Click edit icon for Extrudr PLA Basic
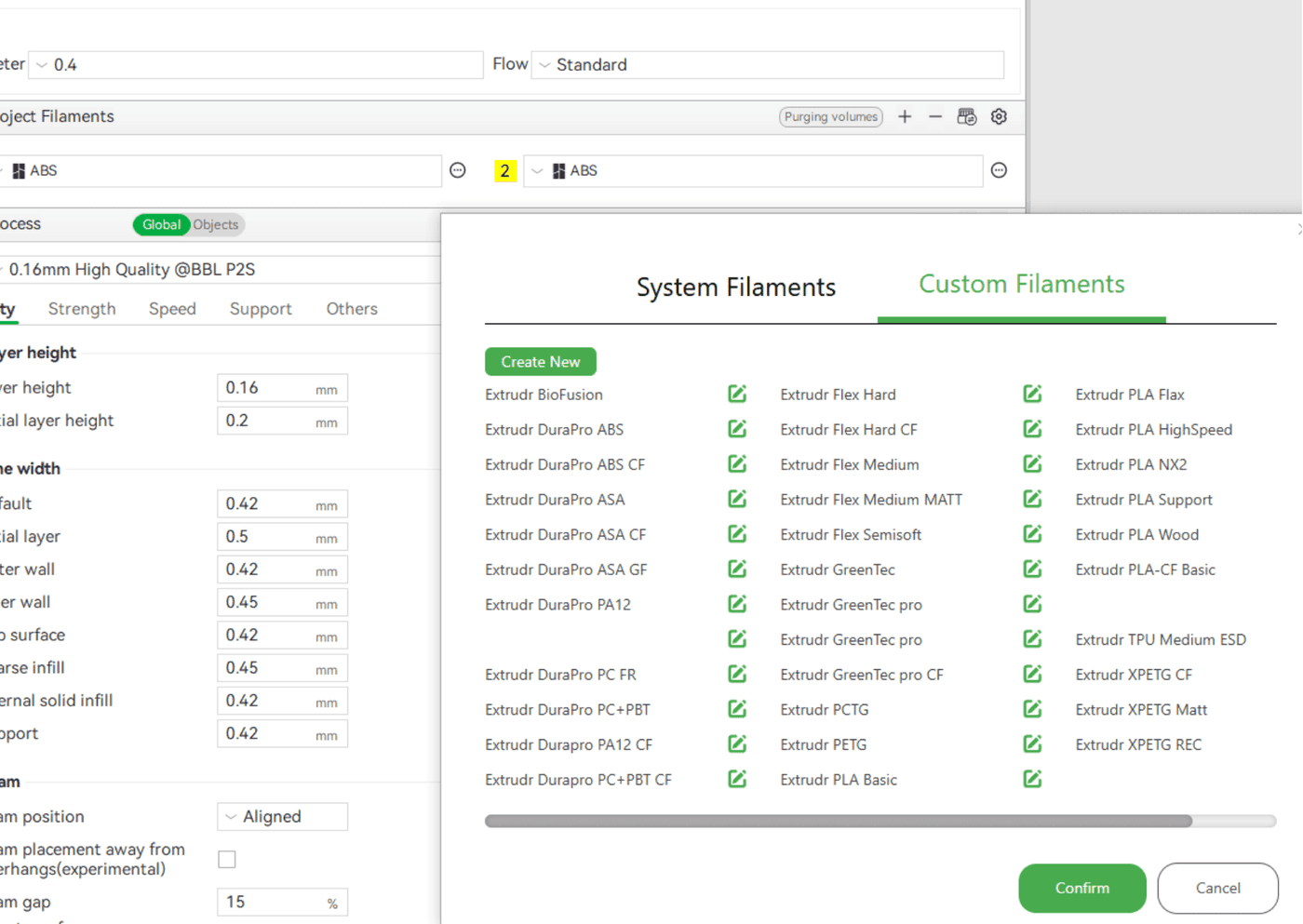 click(x=1032, y=779)
